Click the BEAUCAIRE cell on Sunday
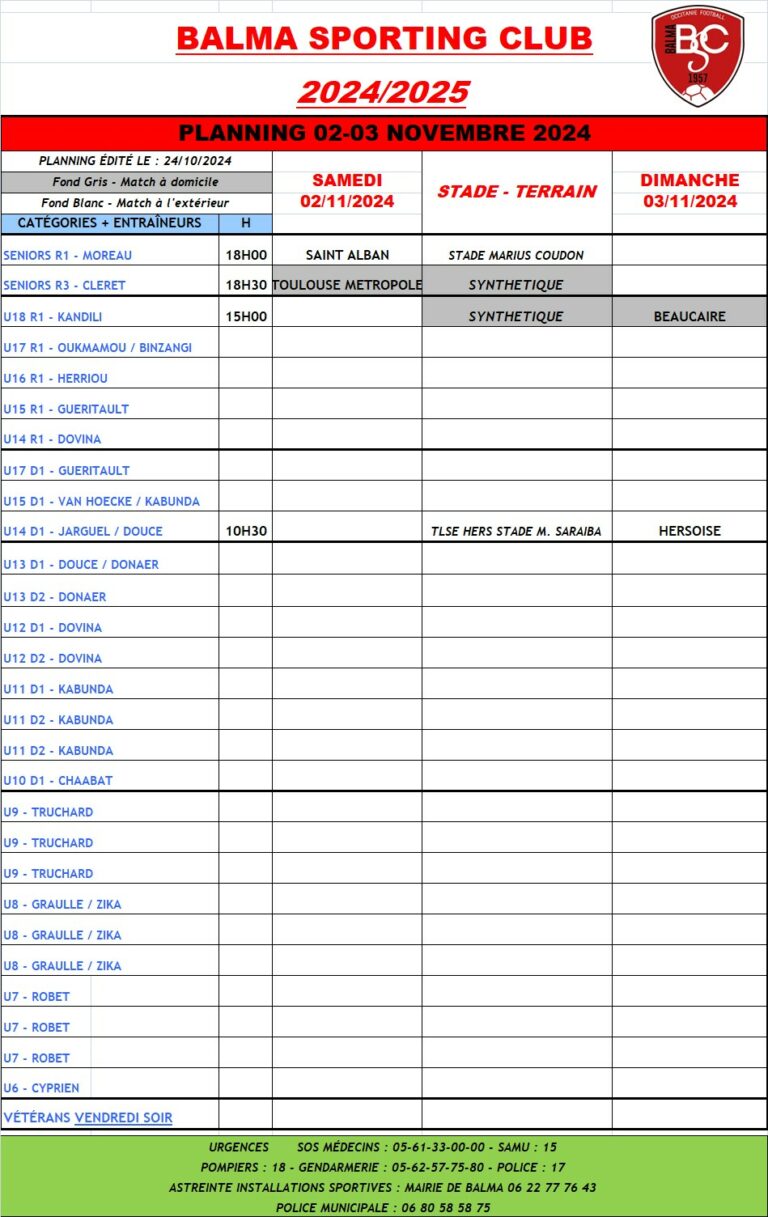The image size is (768, 1217). coord(690,316)
